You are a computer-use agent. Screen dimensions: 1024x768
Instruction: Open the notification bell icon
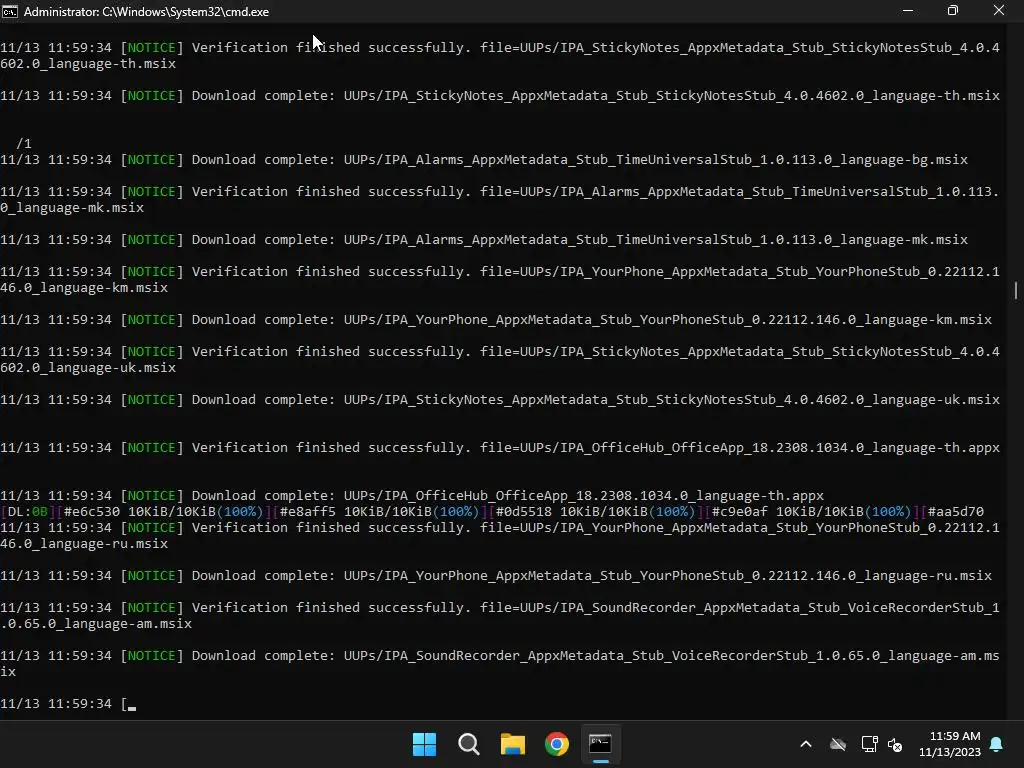[997, 744]
